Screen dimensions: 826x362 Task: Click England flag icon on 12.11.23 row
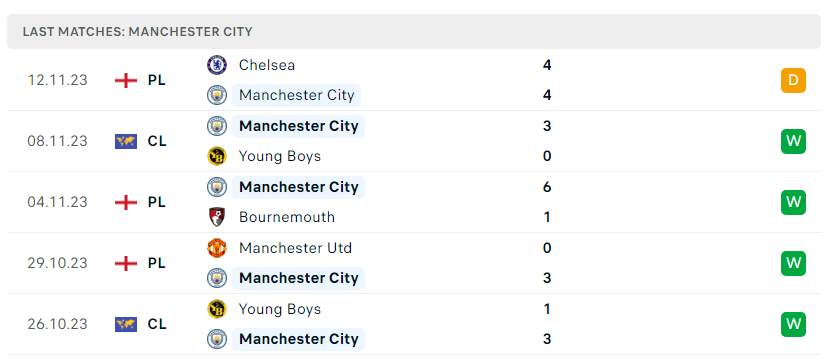coord(126,81)
